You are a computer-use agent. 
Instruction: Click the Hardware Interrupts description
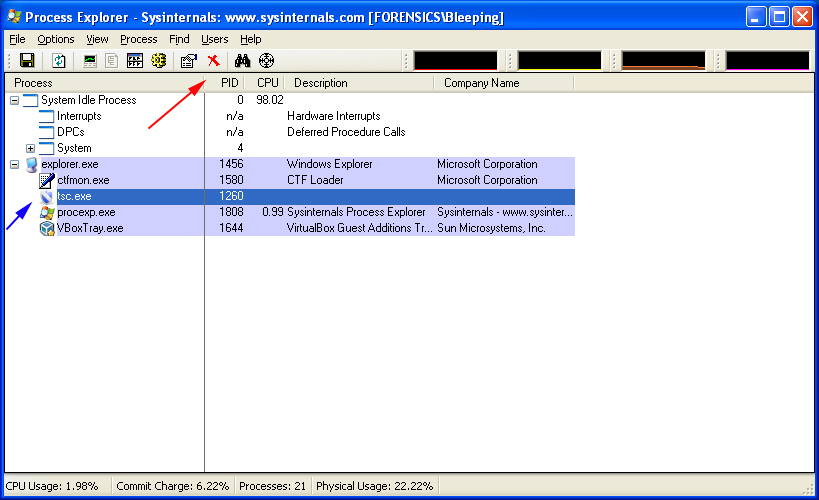coord(334,117)
